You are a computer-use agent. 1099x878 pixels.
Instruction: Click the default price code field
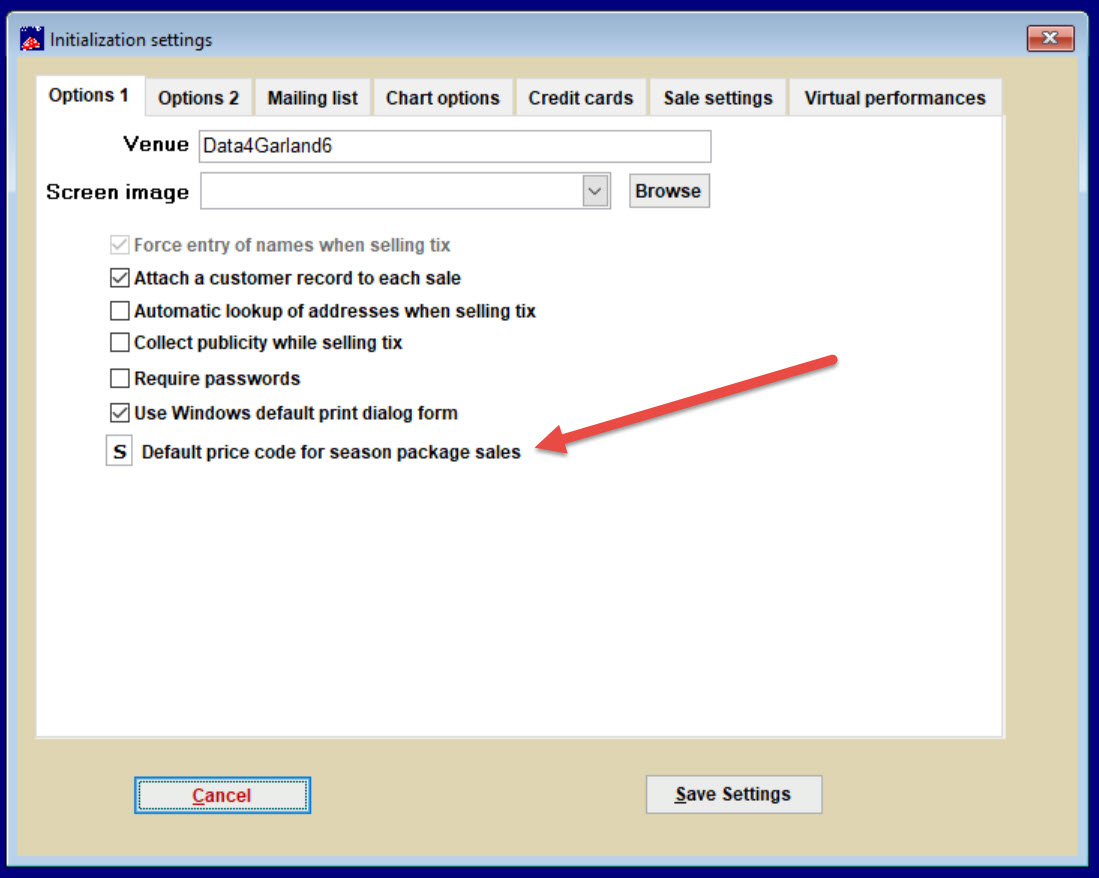(x=119, y=451)
